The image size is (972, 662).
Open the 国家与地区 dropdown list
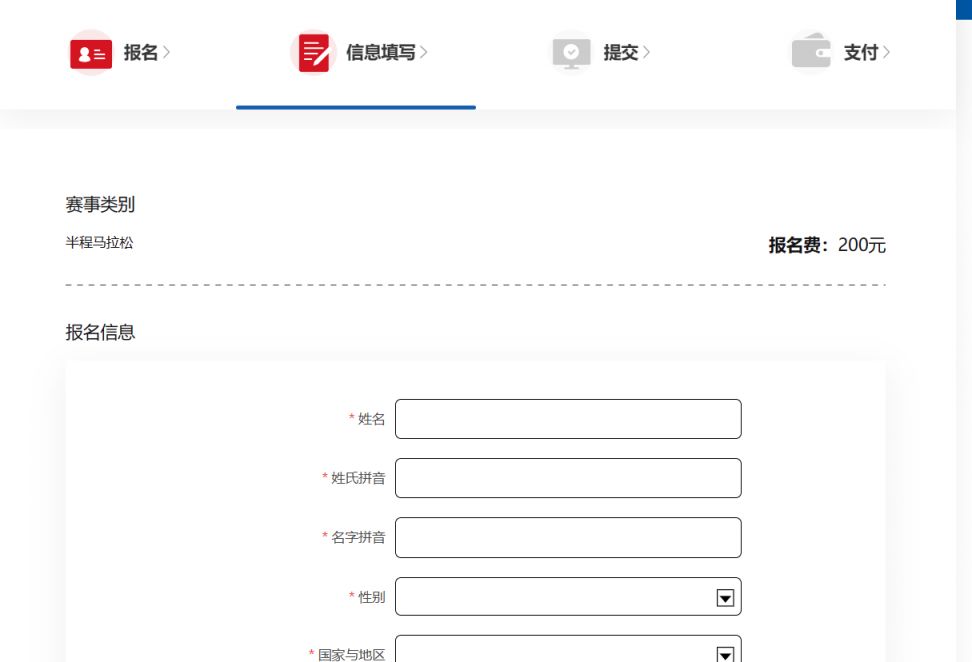point(568,649)
